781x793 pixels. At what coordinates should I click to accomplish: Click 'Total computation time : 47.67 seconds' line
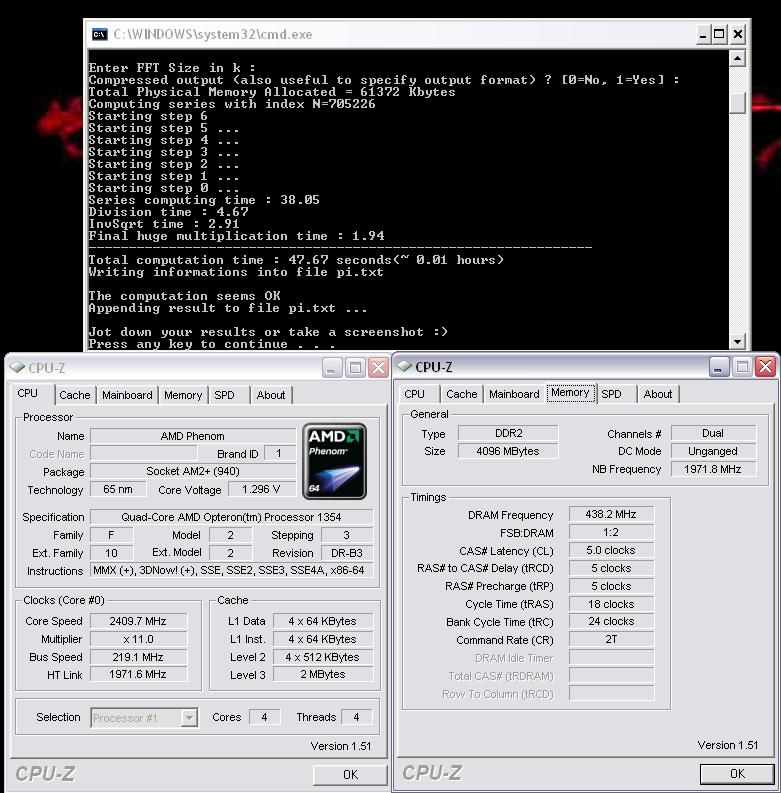296,260
